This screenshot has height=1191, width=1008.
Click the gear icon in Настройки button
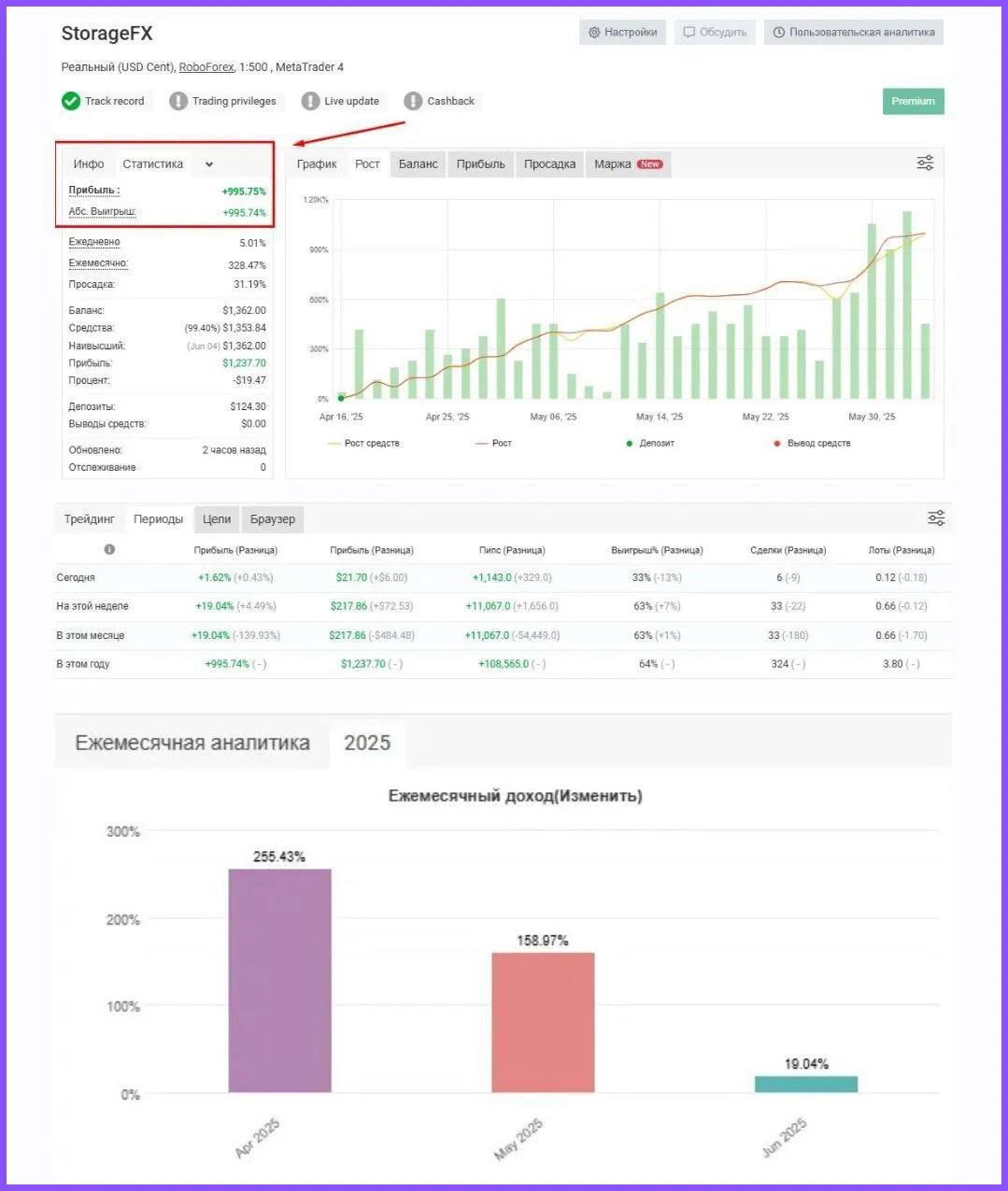594,33
